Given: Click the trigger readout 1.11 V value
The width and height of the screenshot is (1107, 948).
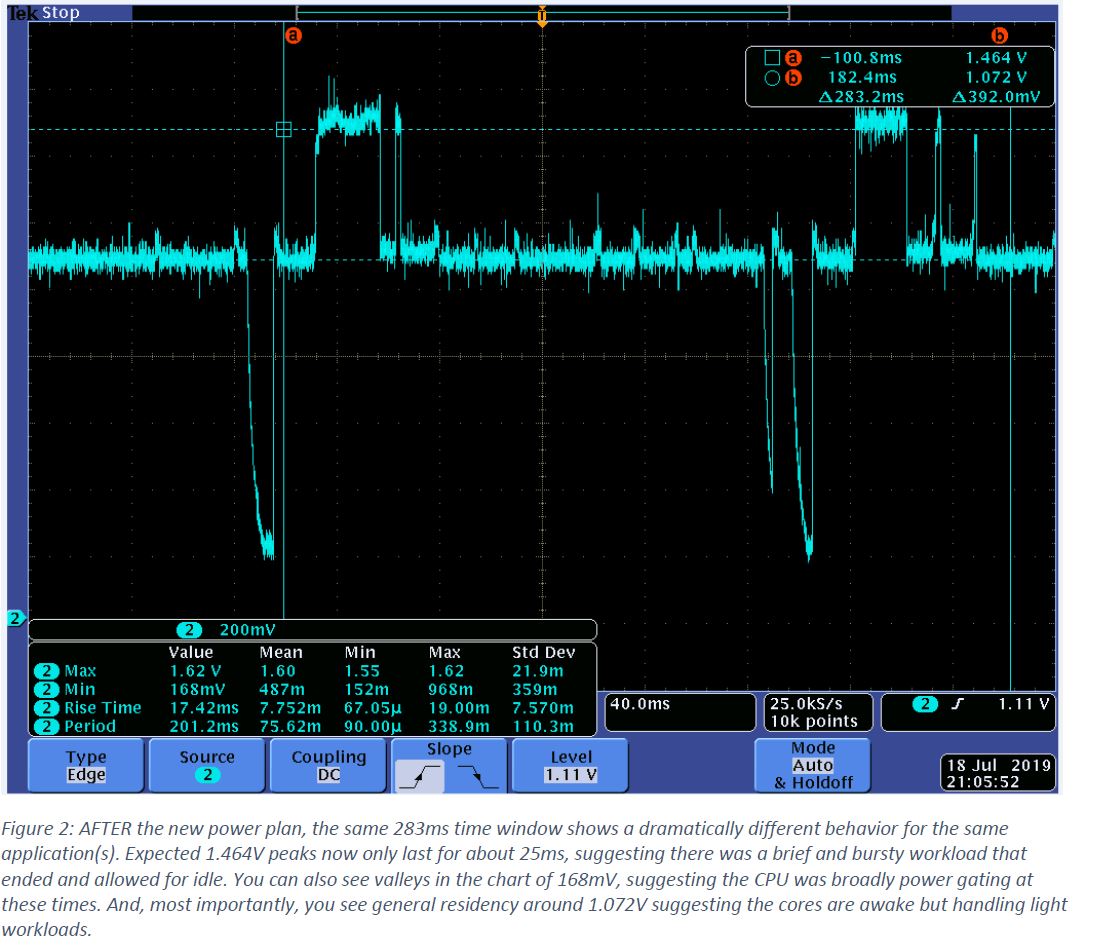Looking at the screenshot, I should coord(1023,704).
